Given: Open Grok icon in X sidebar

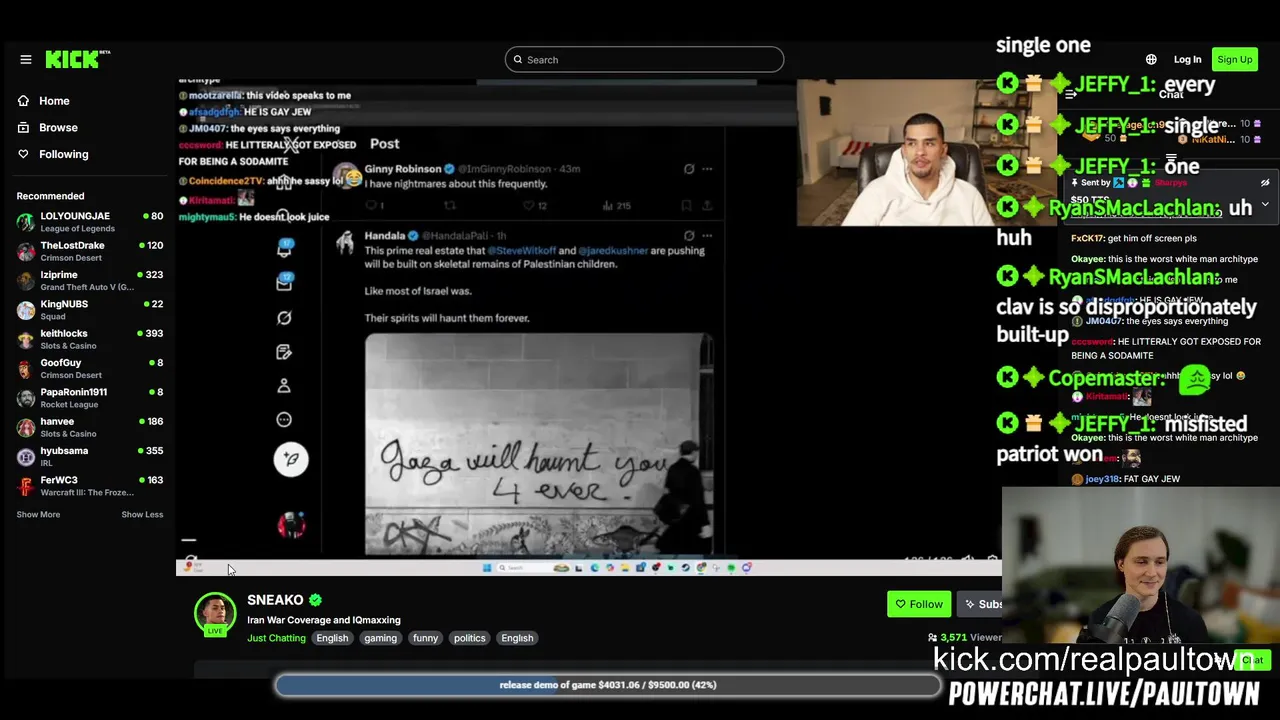Looking at the screenshot, I should [284, 318].
